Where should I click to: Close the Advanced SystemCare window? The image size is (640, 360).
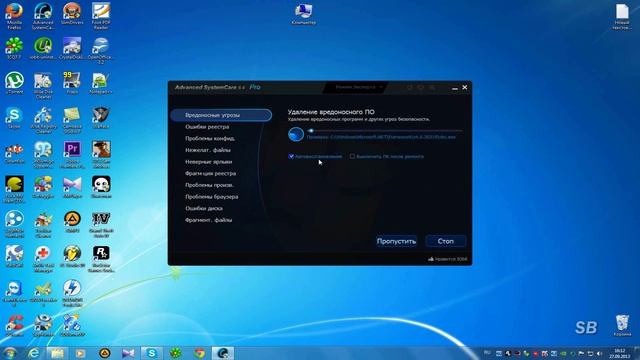coord(464,87)
